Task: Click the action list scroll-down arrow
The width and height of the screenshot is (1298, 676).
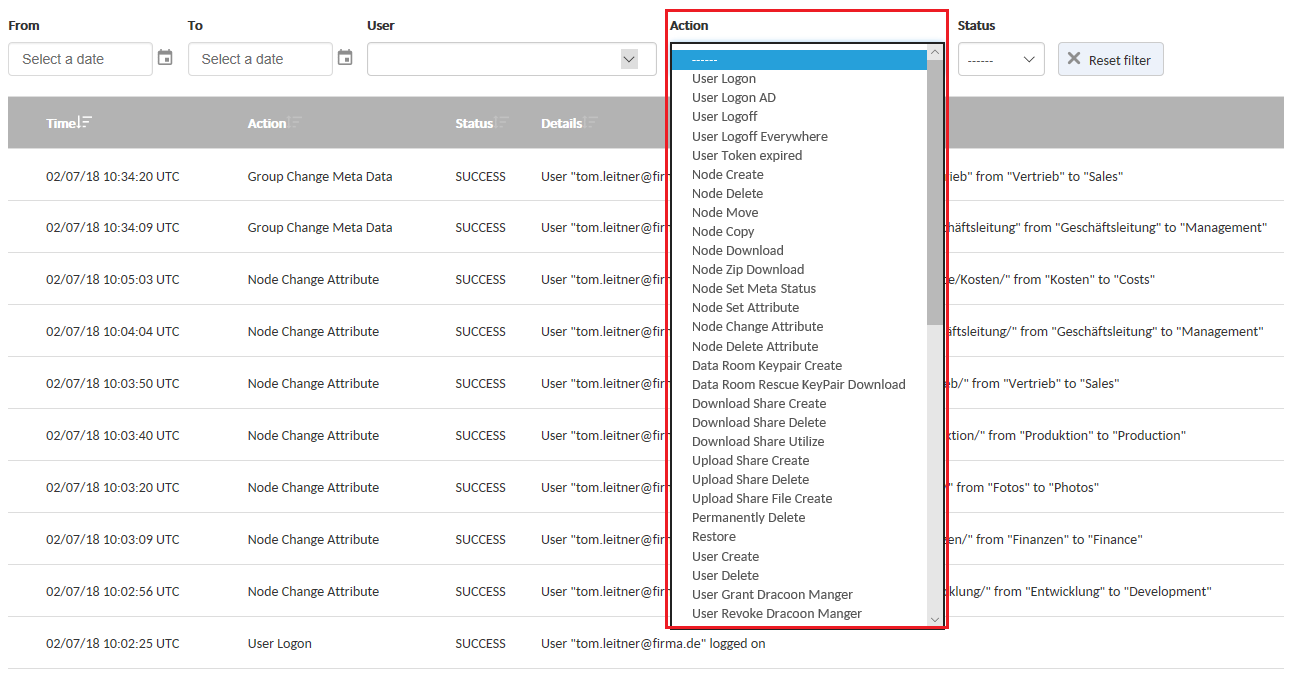Action: (935, 620)
